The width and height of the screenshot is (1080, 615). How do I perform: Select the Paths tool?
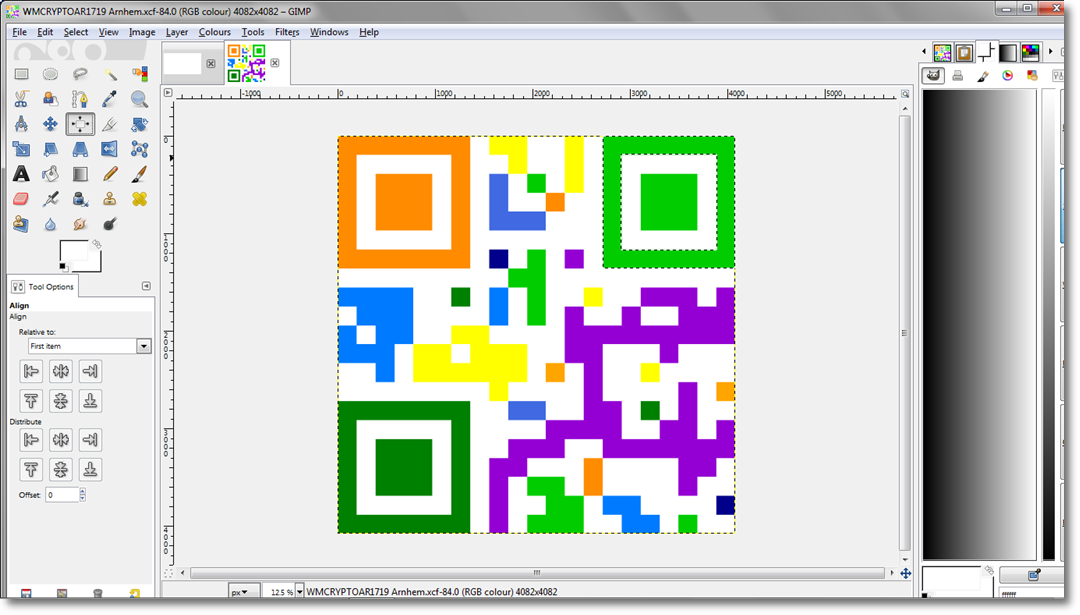click(80, 99)
